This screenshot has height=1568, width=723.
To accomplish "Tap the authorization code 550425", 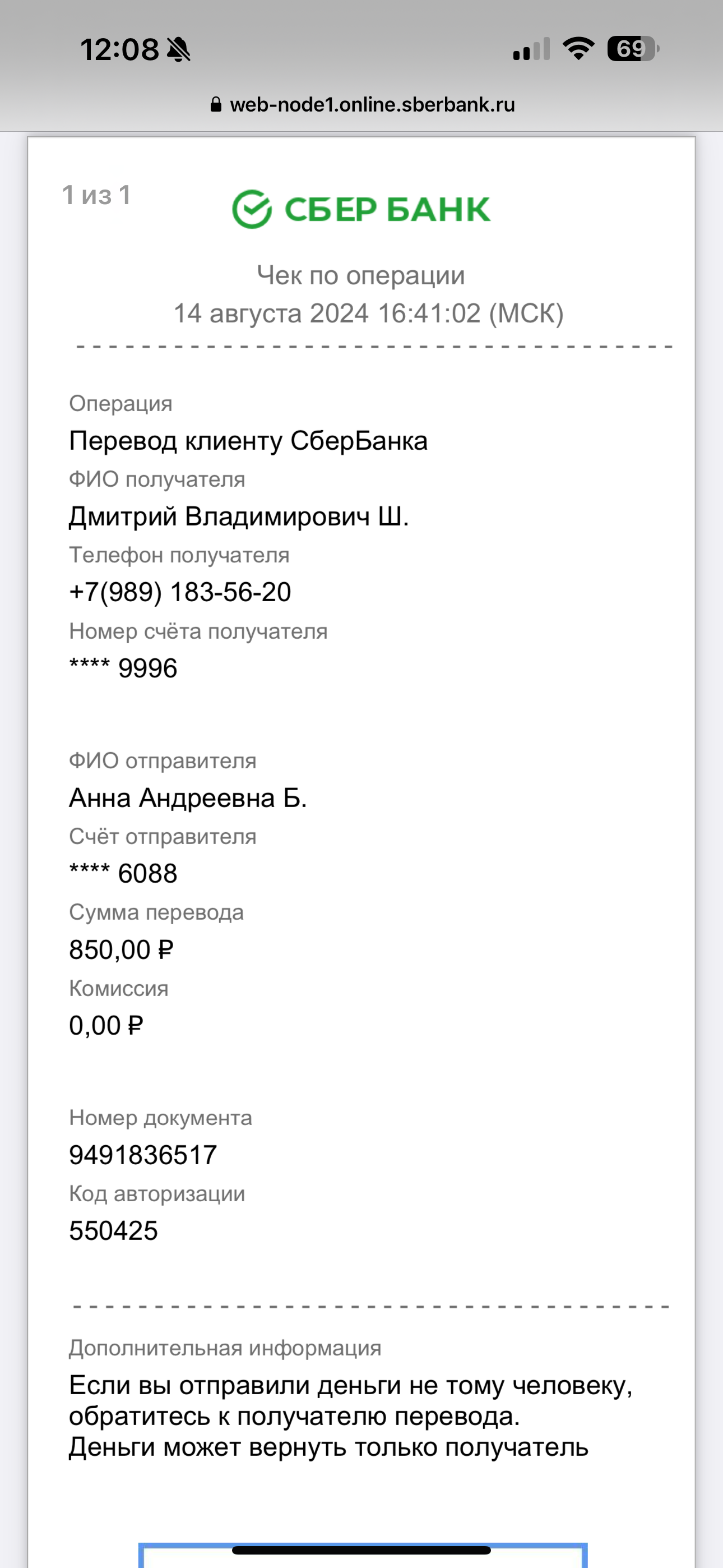I will [113, 1231].
